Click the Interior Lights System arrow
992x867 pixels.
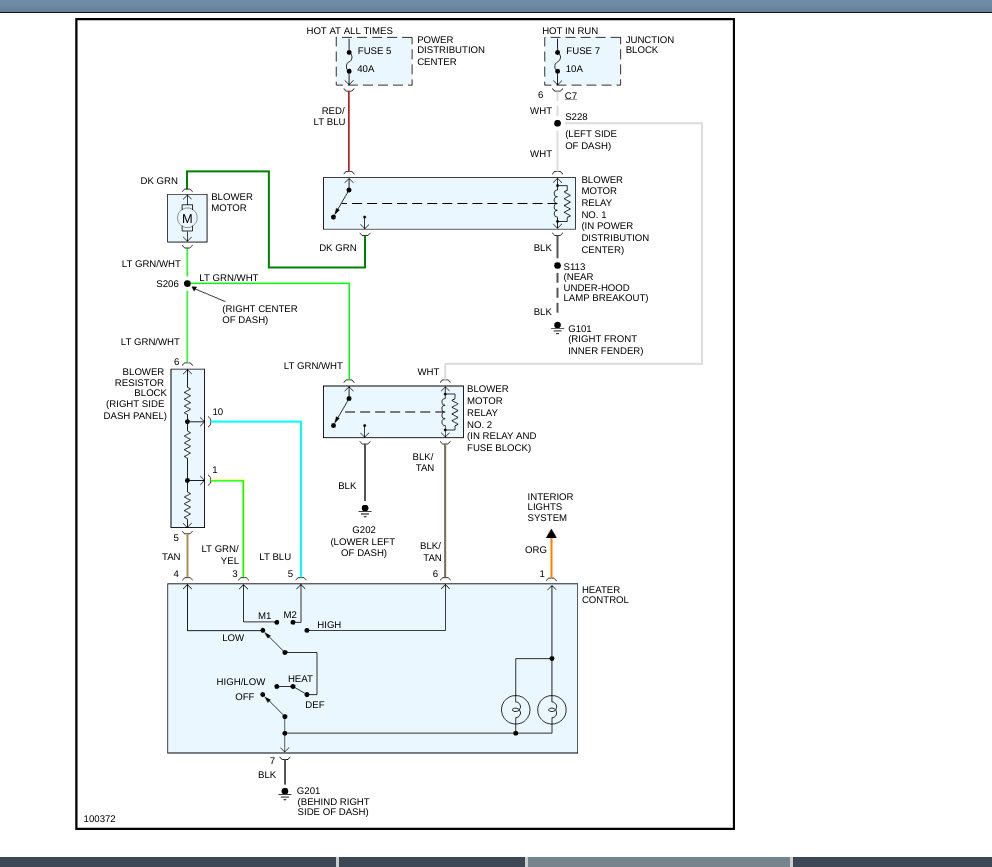click(x=552, y=533)
